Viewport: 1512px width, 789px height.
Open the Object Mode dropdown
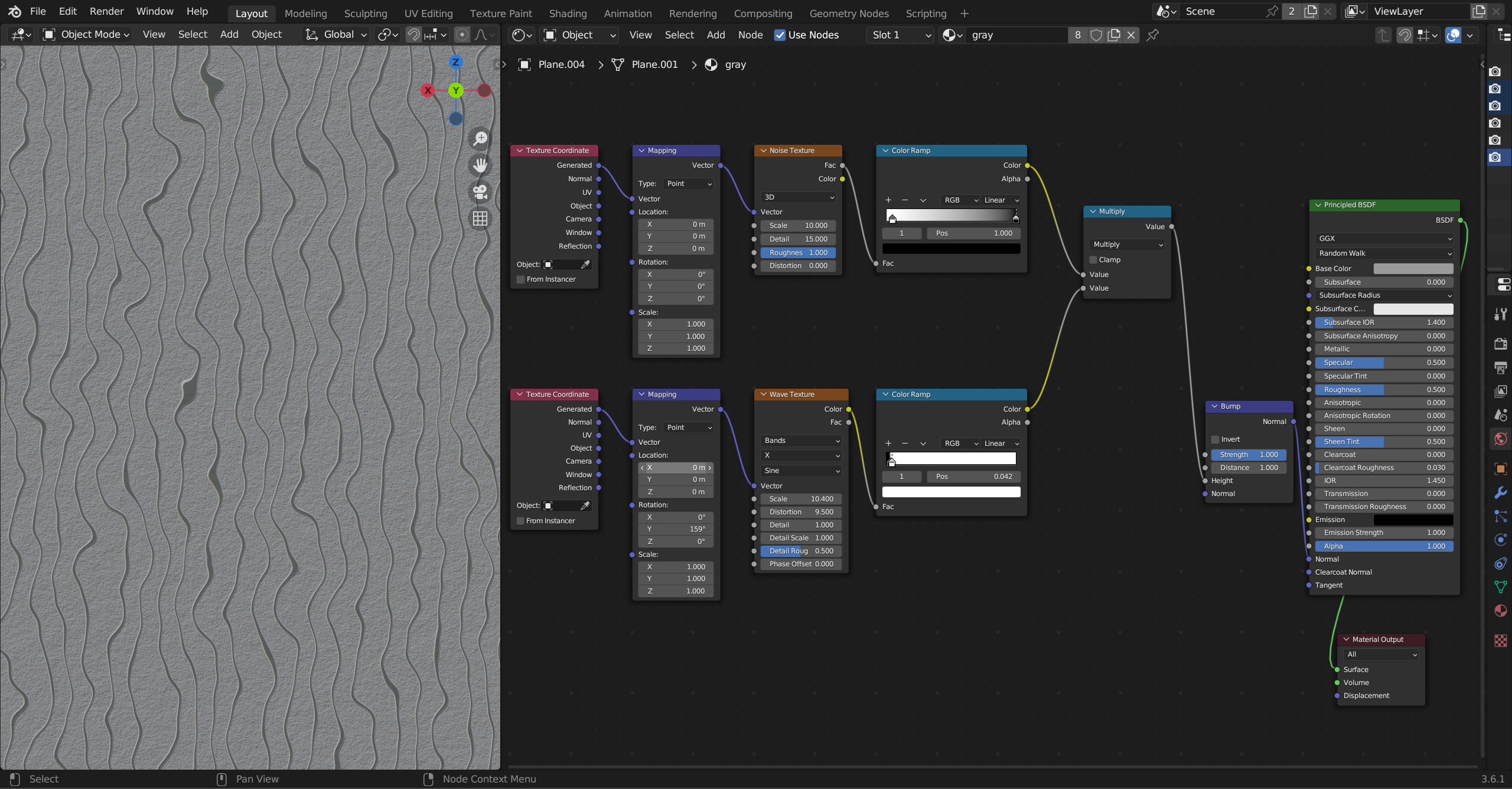click(x=86, y=35)
